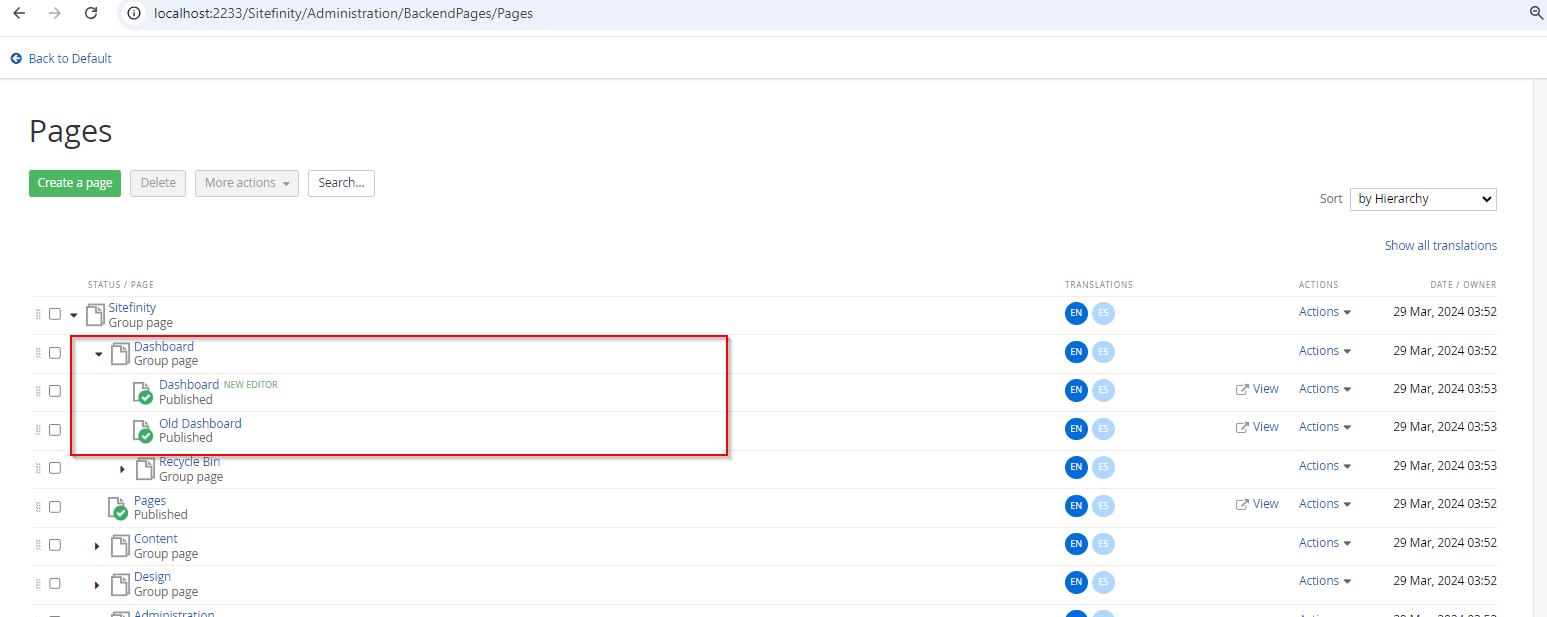The height and width of the screenshot is (617, 1547).
Task: Open the Dashboard group page link
Action: click(x=164, y=347)
